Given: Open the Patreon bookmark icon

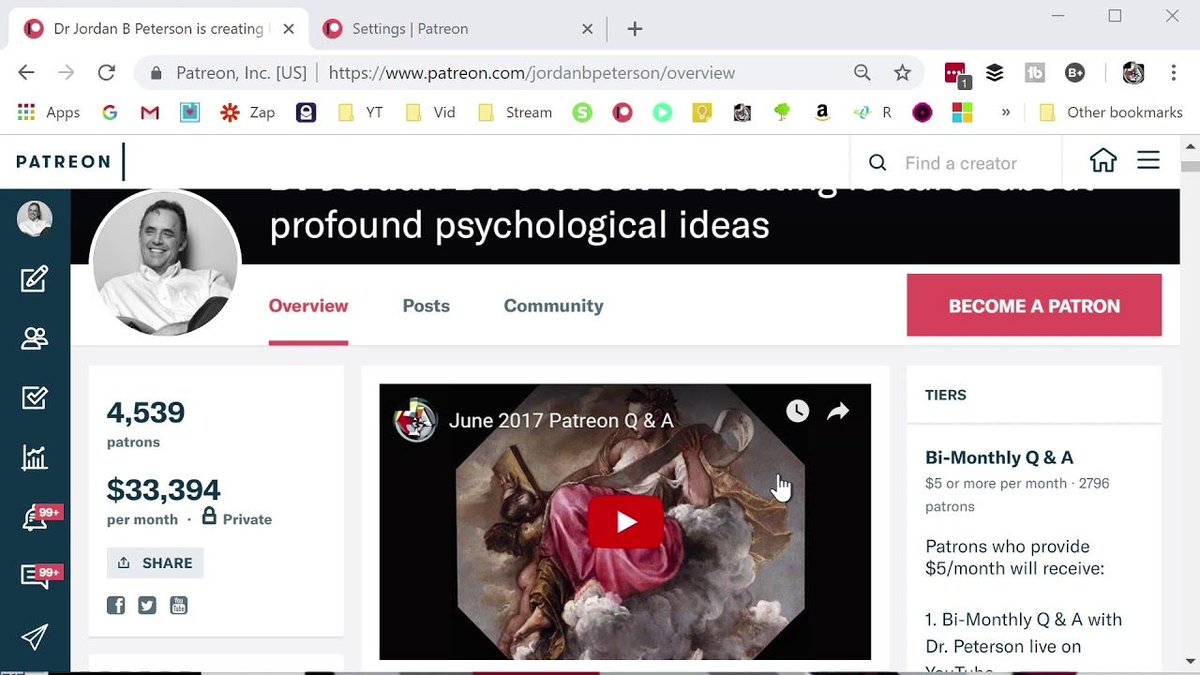Looking at the screenshot, I should pyautogui.click(x=622, y=112).
